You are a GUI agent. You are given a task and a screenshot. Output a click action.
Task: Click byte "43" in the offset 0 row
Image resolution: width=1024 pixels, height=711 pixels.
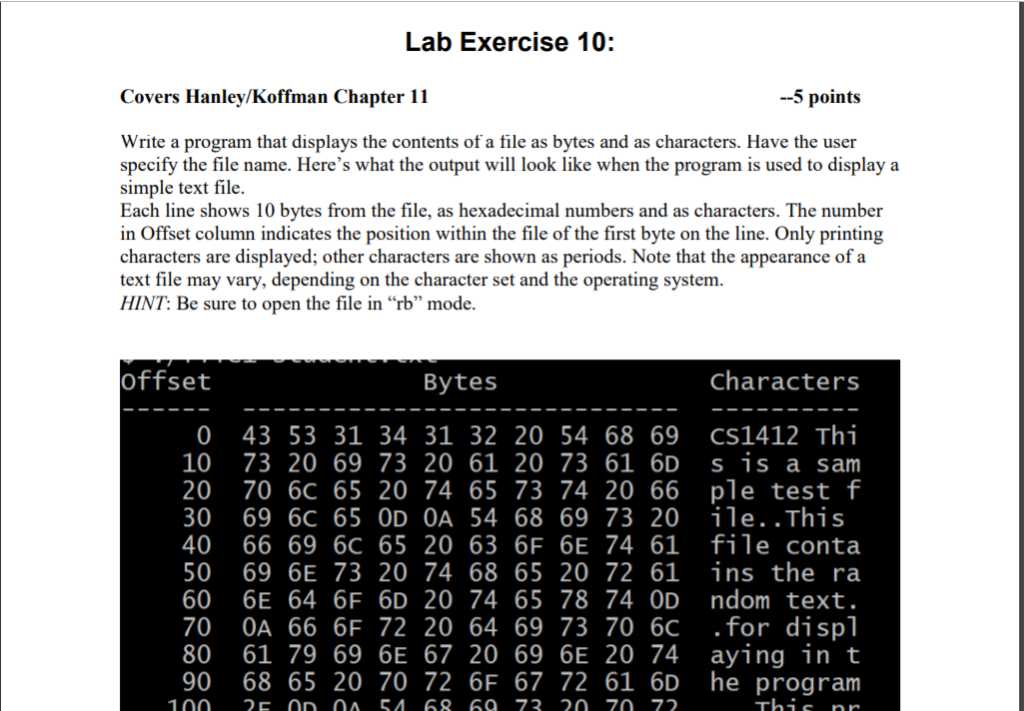257,435
